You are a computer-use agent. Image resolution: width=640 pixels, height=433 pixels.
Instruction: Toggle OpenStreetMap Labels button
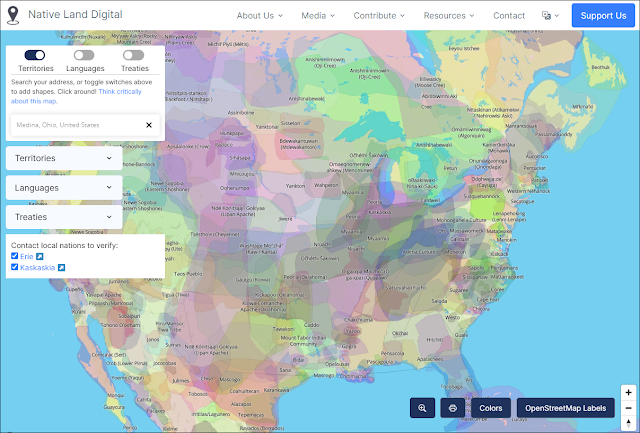pyautogui.click(x=565, y=408)
